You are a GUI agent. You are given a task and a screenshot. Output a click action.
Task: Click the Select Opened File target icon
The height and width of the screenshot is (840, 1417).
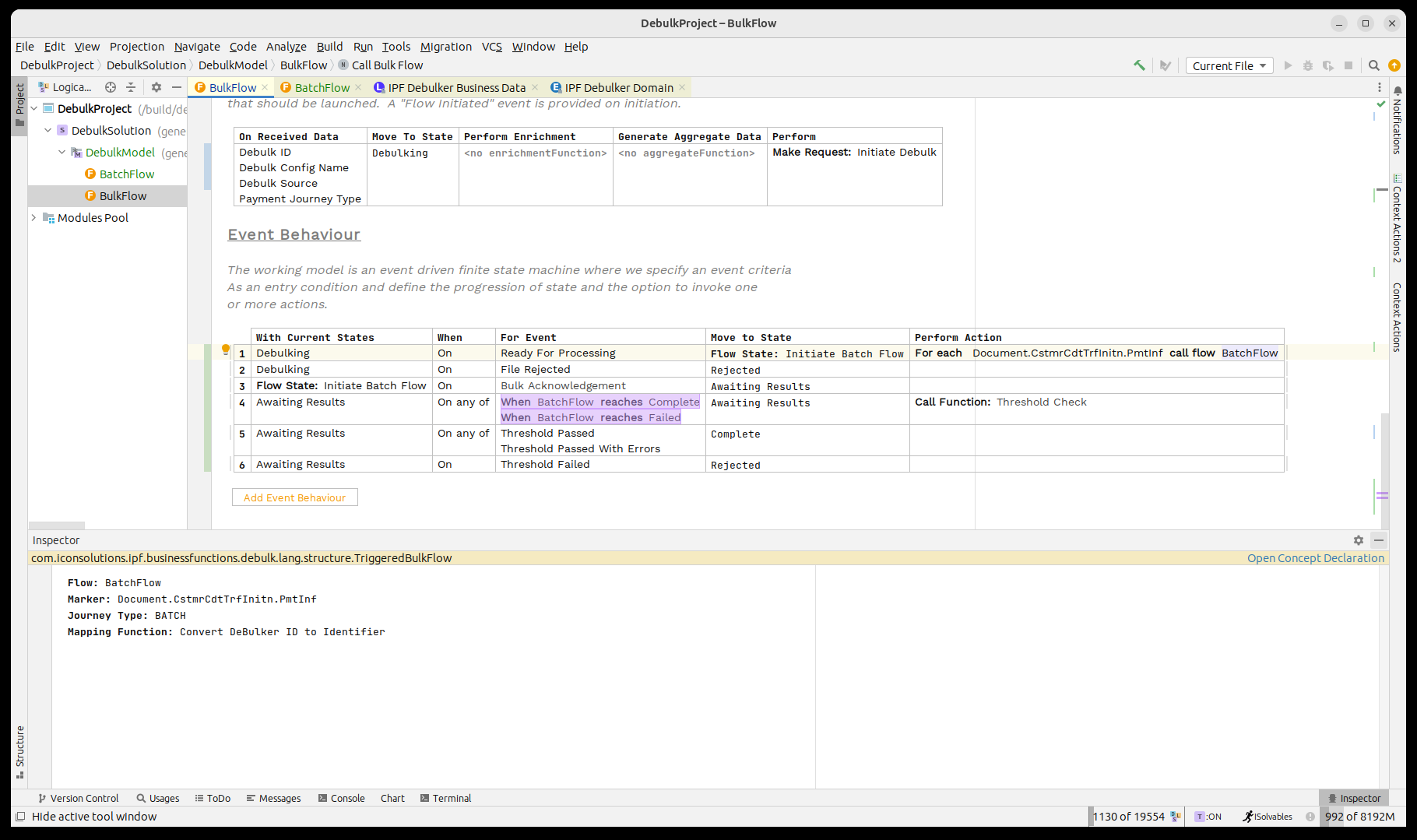point(111,87)
